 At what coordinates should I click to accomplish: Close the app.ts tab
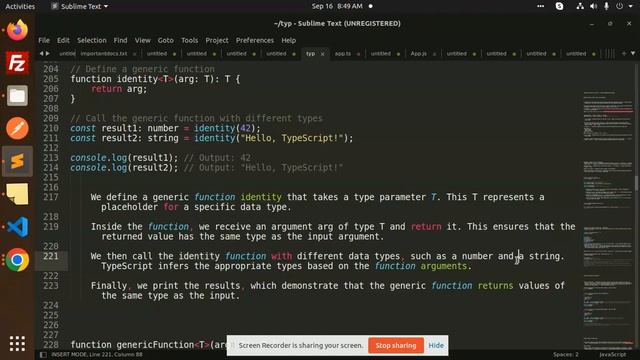coord(358,54)
